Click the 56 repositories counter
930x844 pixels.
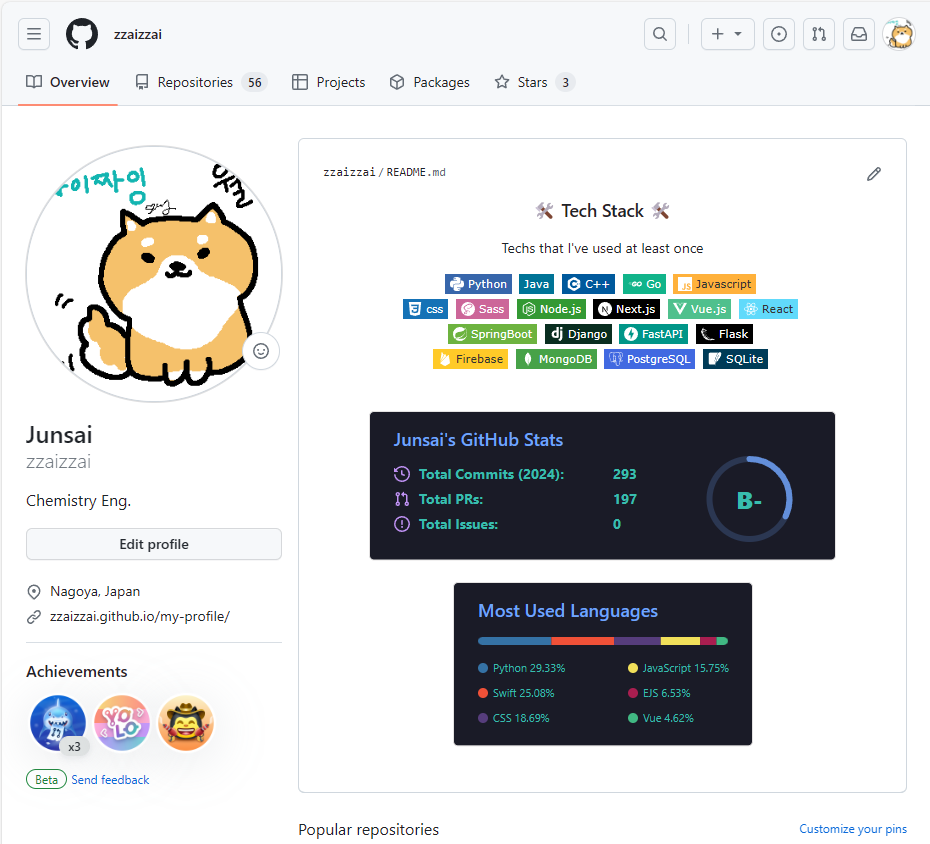click(254, 82)
